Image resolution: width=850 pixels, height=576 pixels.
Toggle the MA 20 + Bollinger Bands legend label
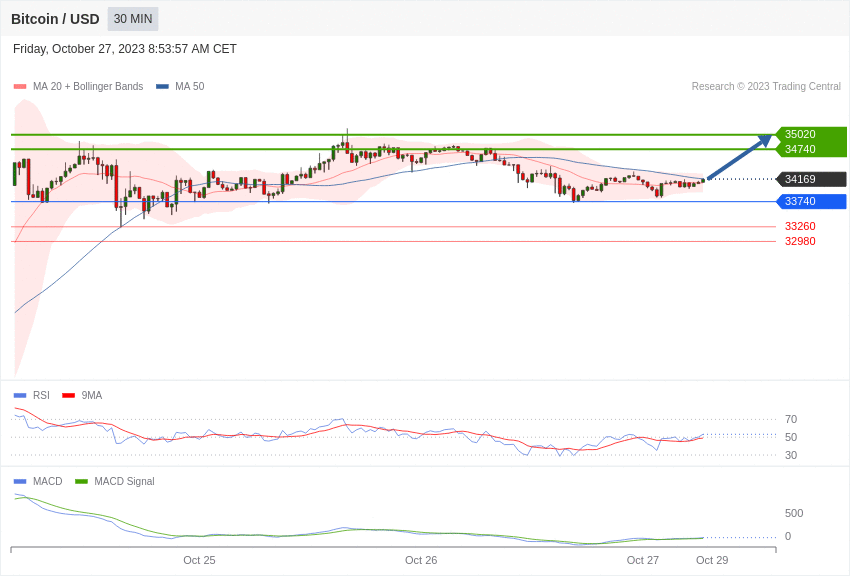pos(88,87)
